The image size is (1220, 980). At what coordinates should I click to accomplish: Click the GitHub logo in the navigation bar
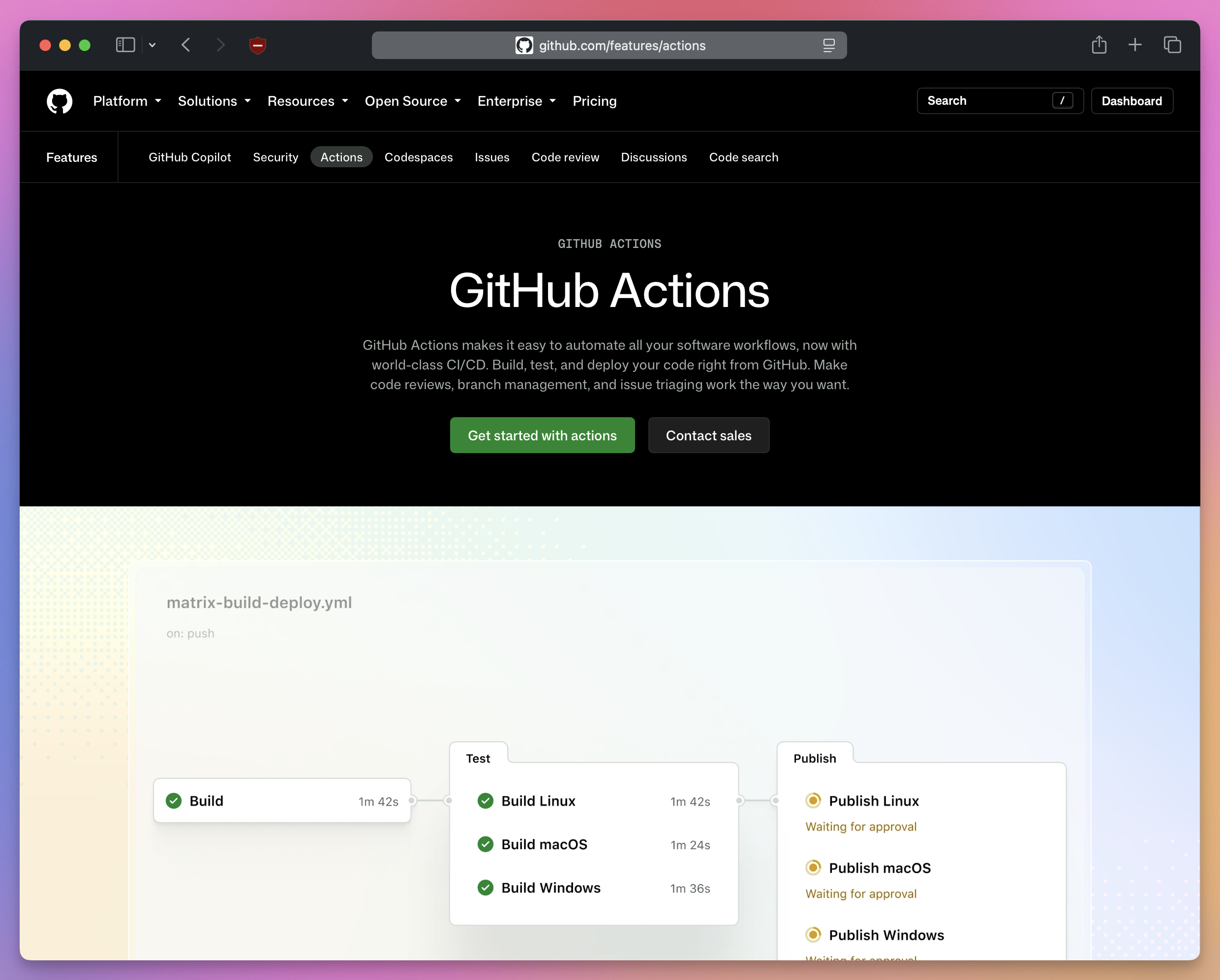60,101
